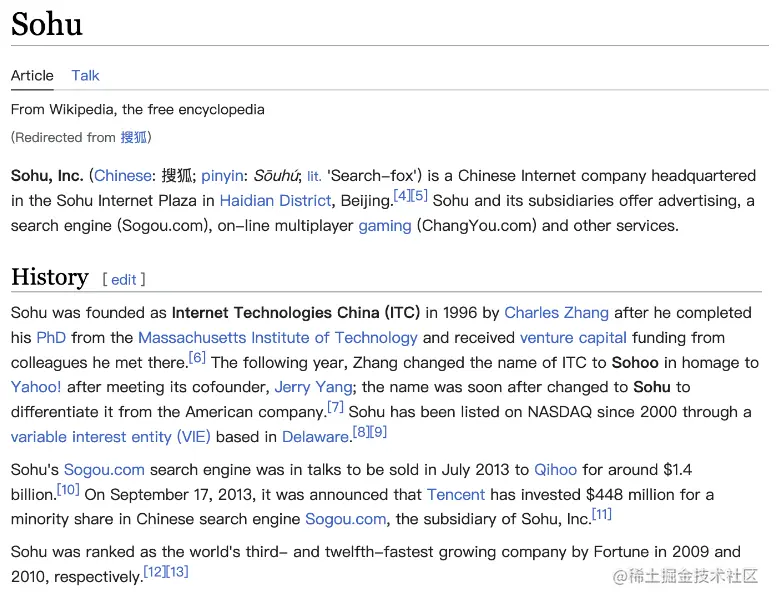The width and height of the screenshot is (776, 603).
Task: Click the History section heading
Action: click(x=50, y=277)
